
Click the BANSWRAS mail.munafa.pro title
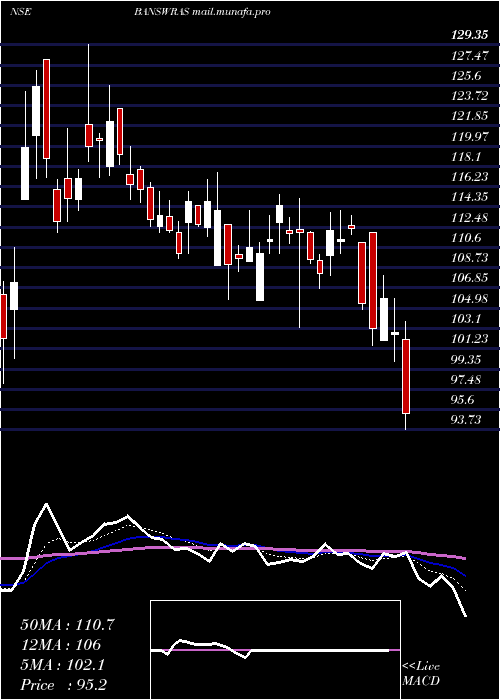coord(202,12)
